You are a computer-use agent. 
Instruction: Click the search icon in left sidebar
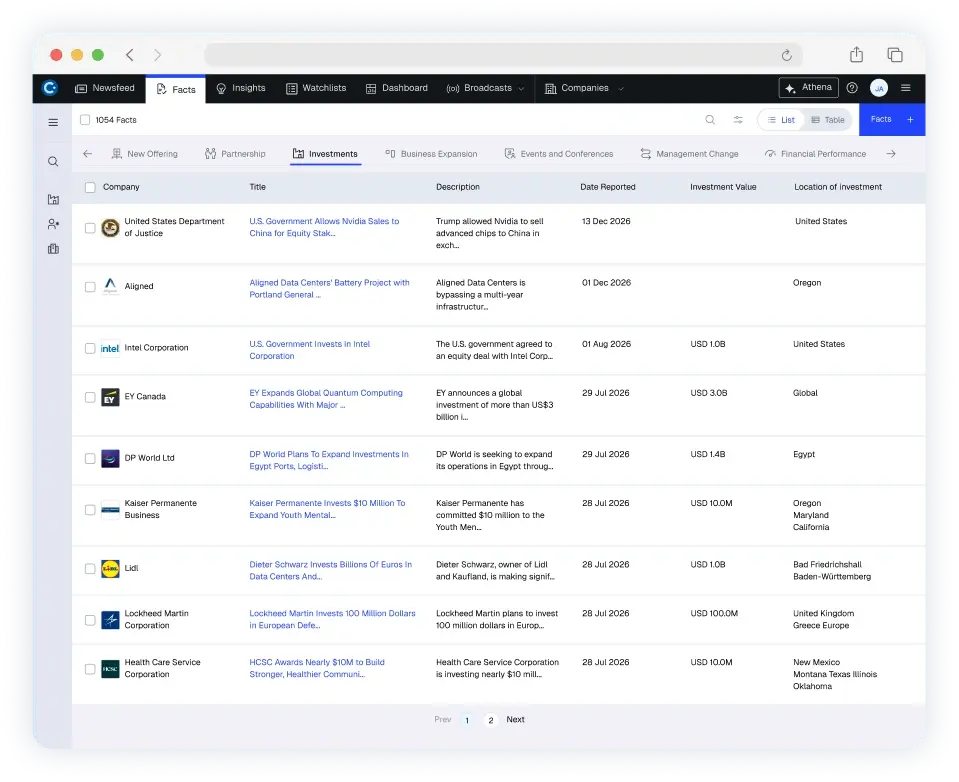[x=53, y=161]
